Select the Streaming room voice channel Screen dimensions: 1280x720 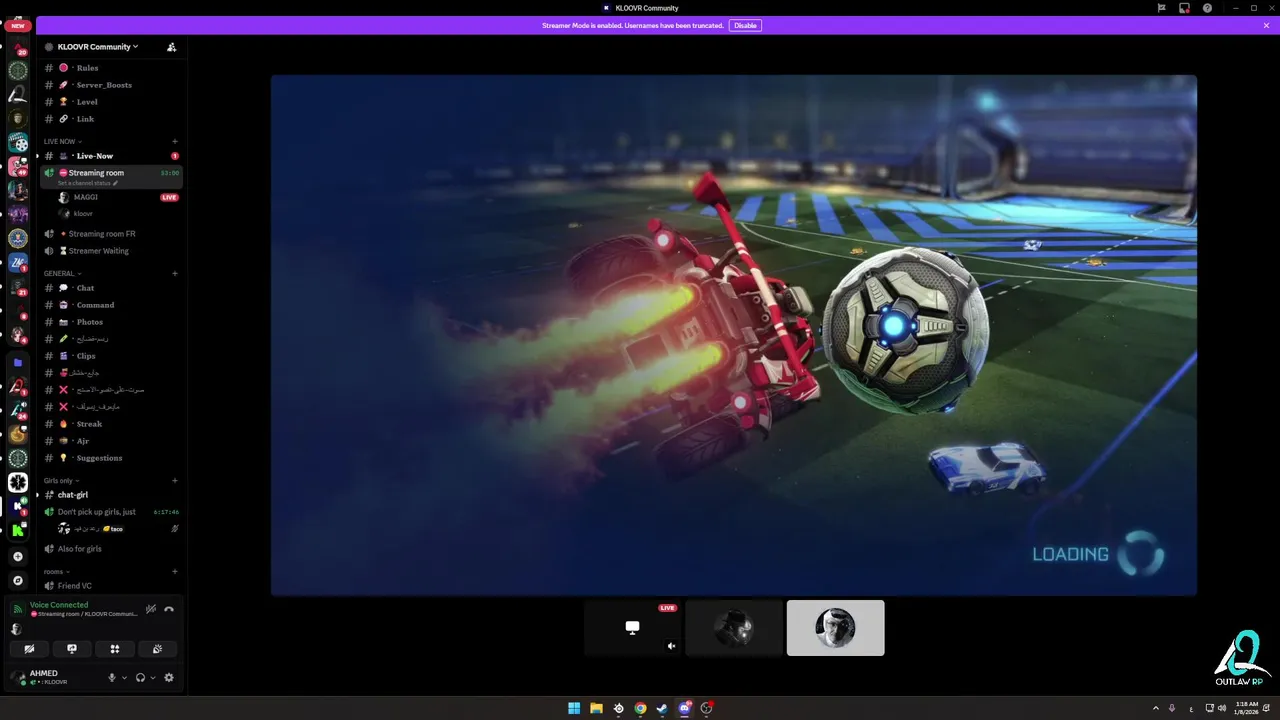click(112, 176)
